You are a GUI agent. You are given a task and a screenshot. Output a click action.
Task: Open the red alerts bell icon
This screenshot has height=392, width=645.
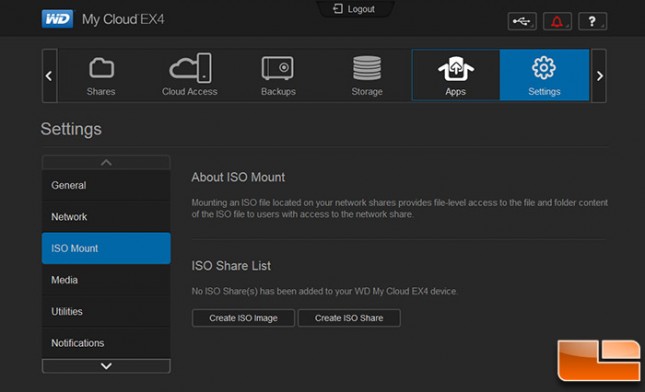557,21
